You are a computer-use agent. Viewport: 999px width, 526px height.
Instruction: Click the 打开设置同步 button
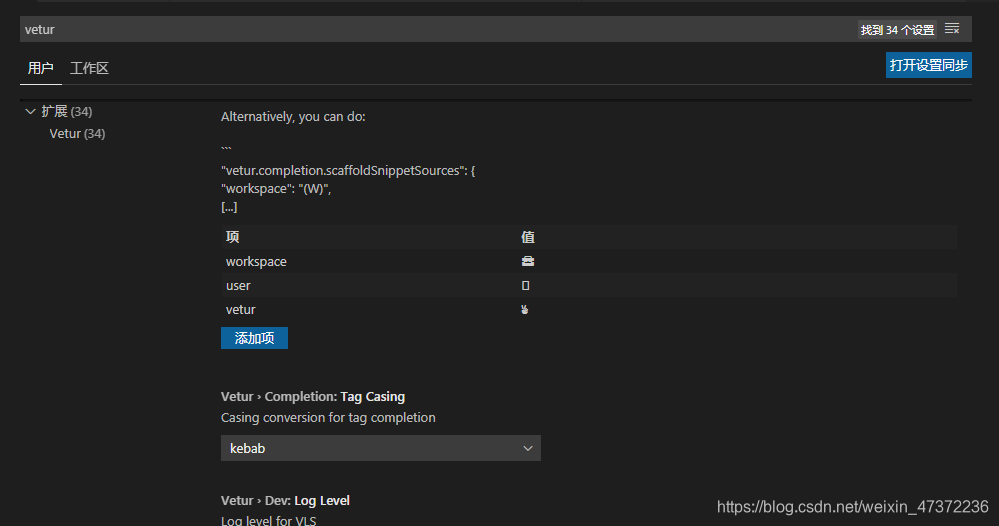928,65
